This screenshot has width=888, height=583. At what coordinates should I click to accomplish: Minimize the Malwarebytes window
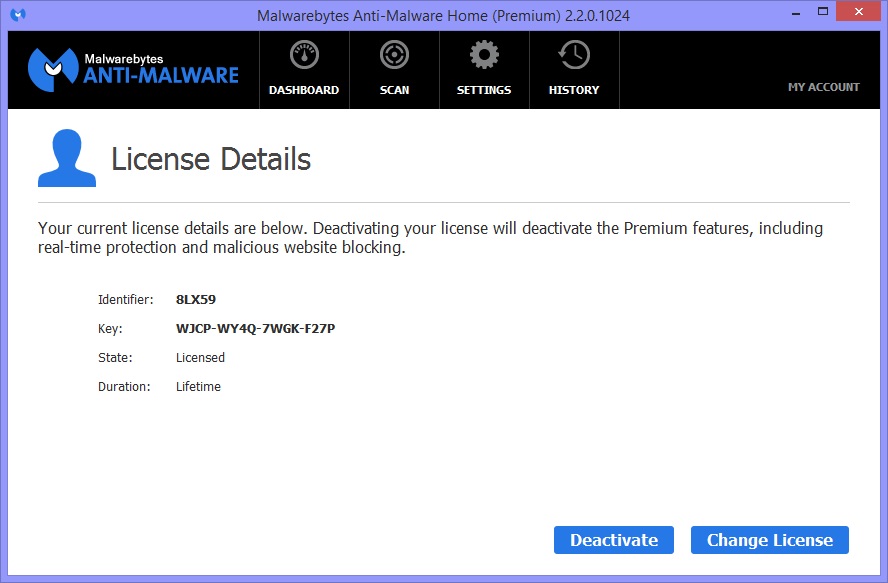[796, 12]
